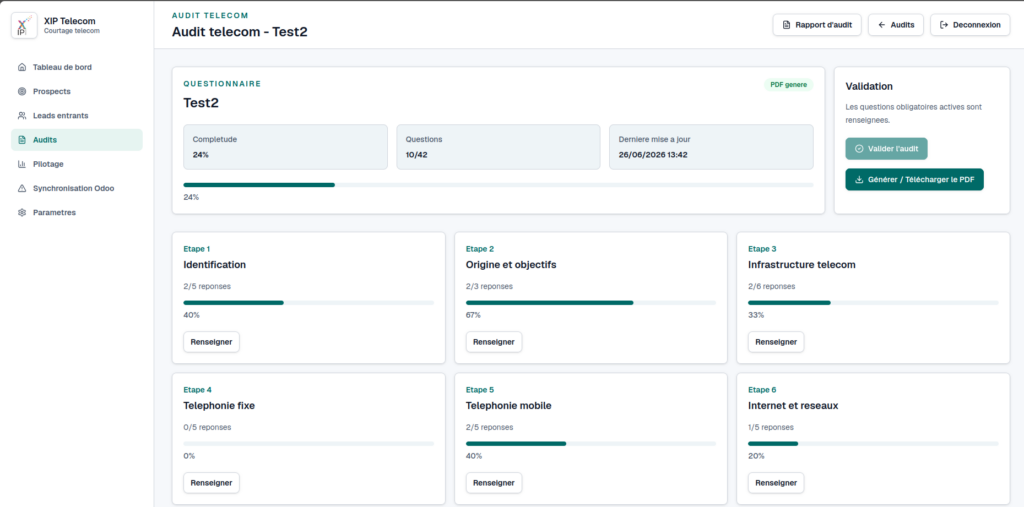Click the Telephonie mobile step title
The height and width of the screenshot is (507, 1024).
click(509, 406)
